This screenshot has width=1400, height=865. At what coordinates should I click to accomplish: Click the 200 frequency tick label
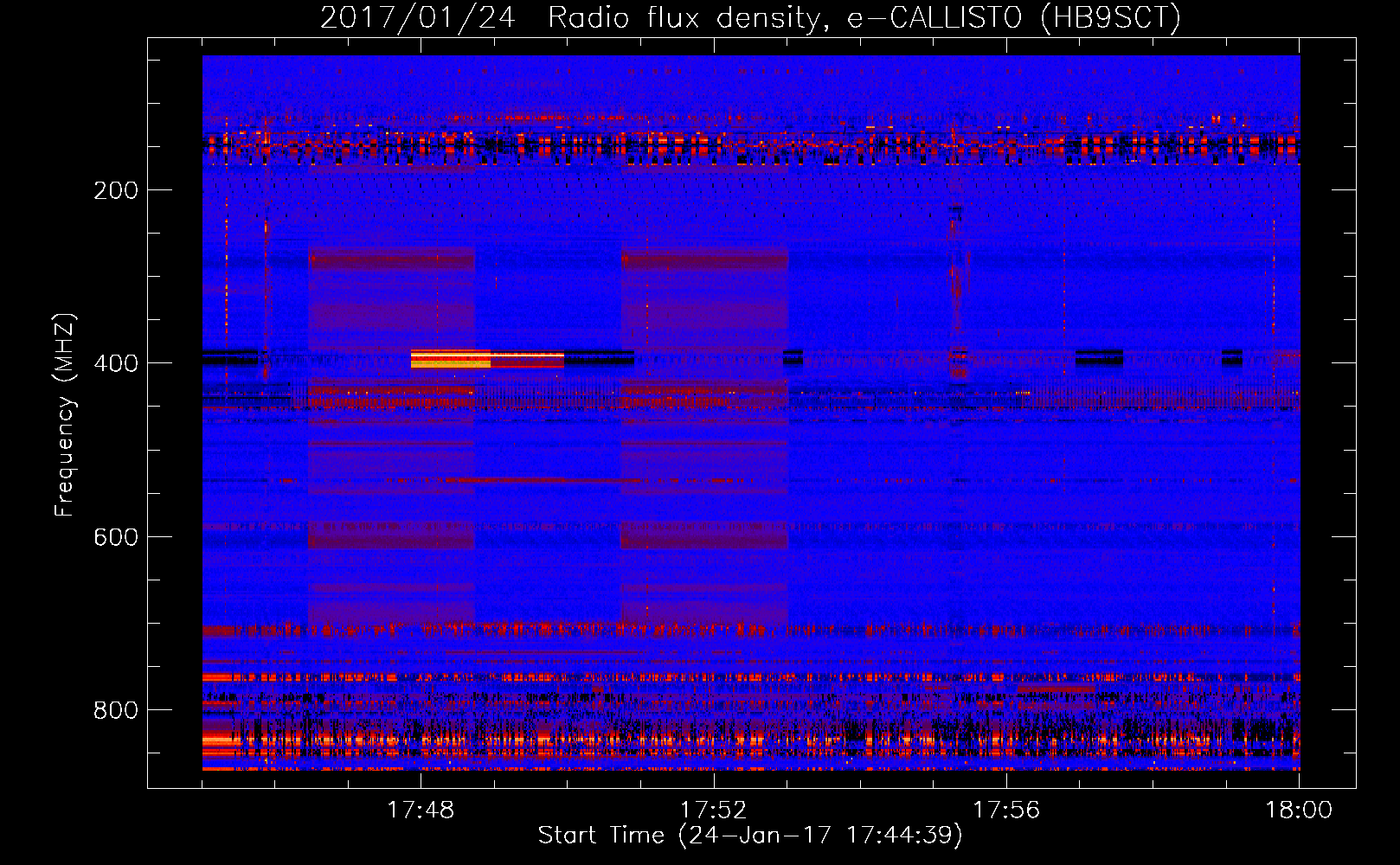[x=116, y=190]
